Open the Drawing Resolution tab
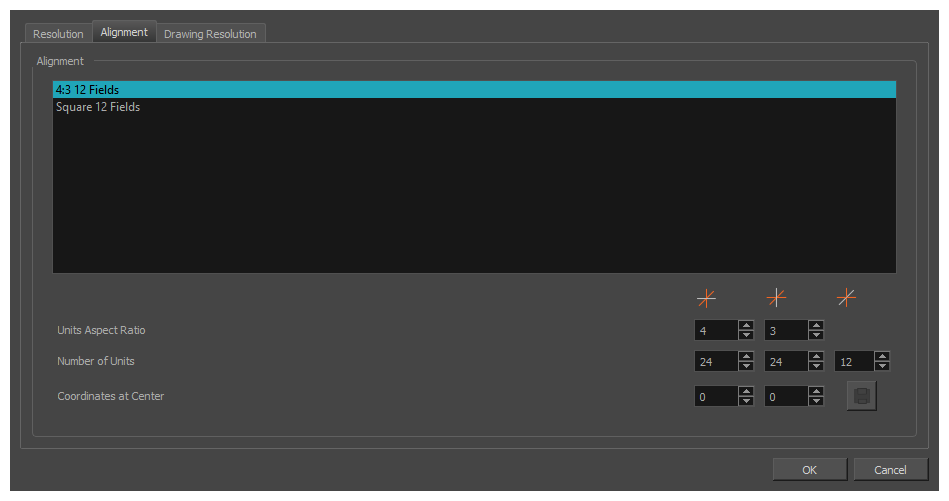The image size is (949, 501). (210, 34)
